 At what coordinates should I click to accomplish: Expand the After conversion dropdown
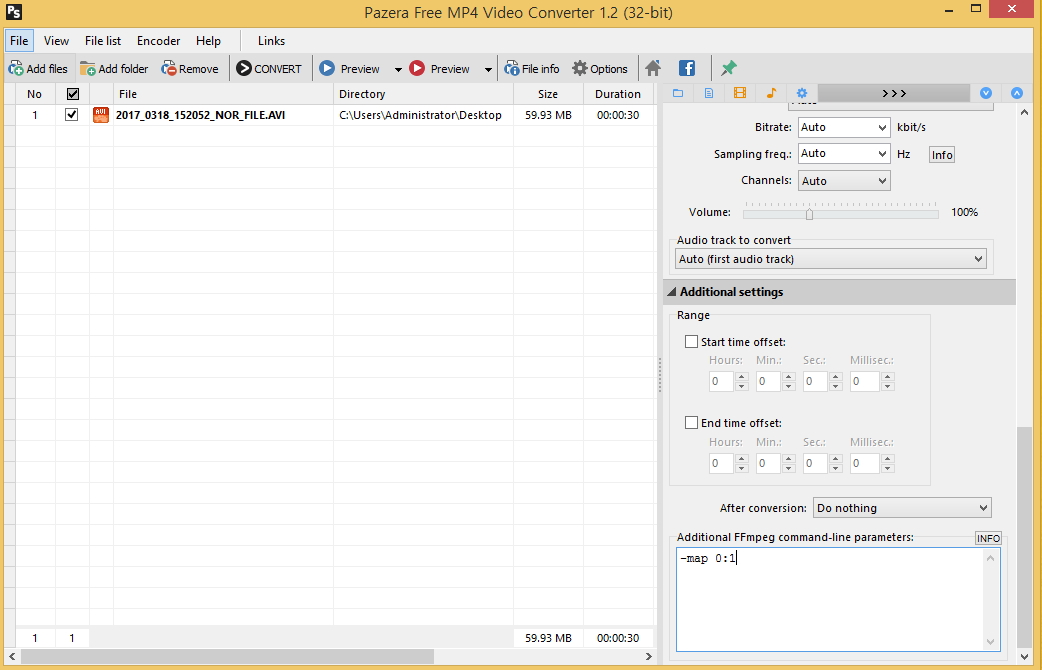[x=902, y=508]
